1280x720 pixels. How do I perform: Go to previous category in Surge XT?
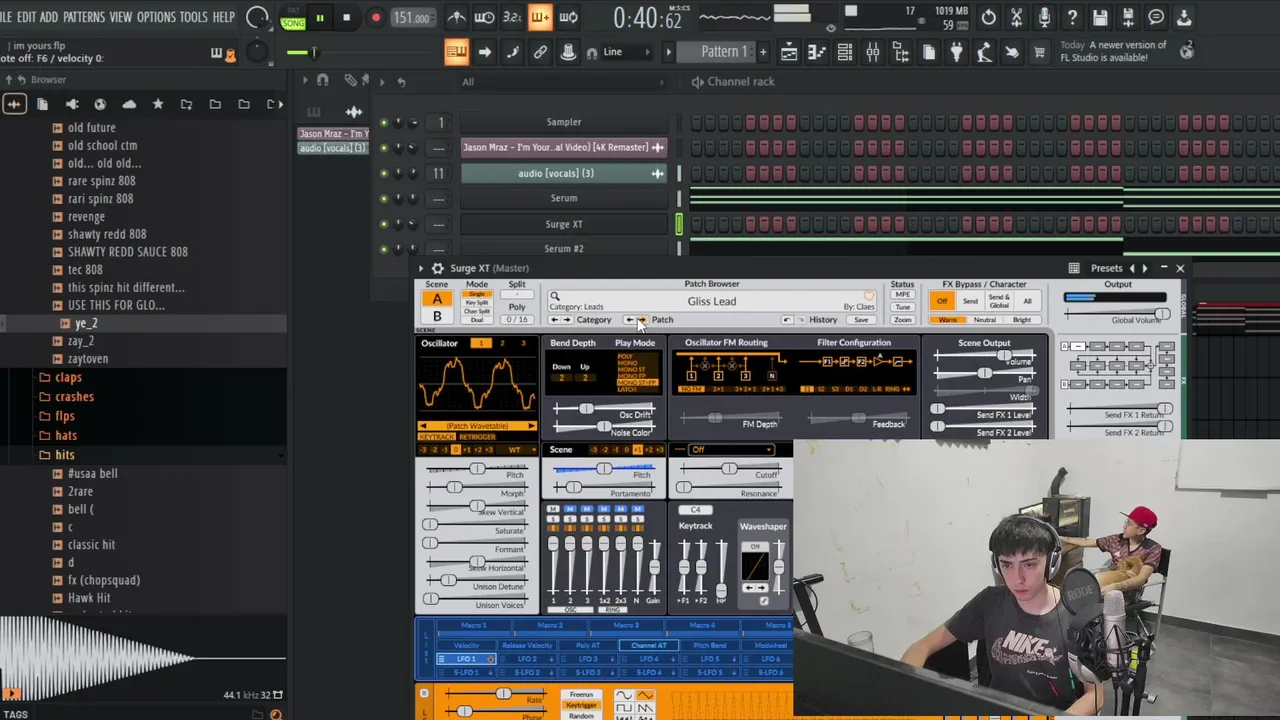[x=554, y=320]
